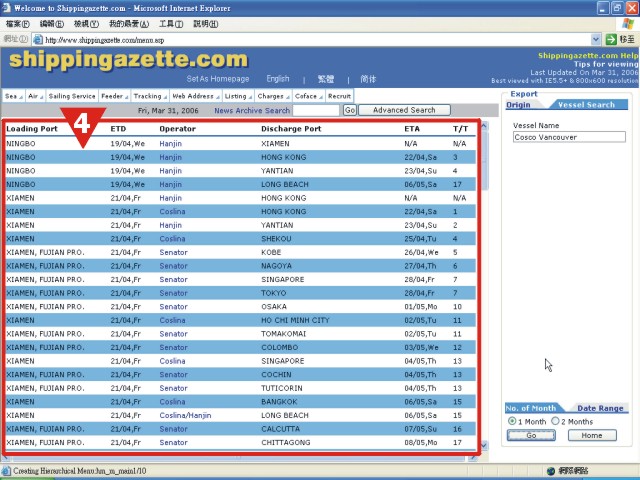Click the shippingazette.com logo

(x=128, y=60)
